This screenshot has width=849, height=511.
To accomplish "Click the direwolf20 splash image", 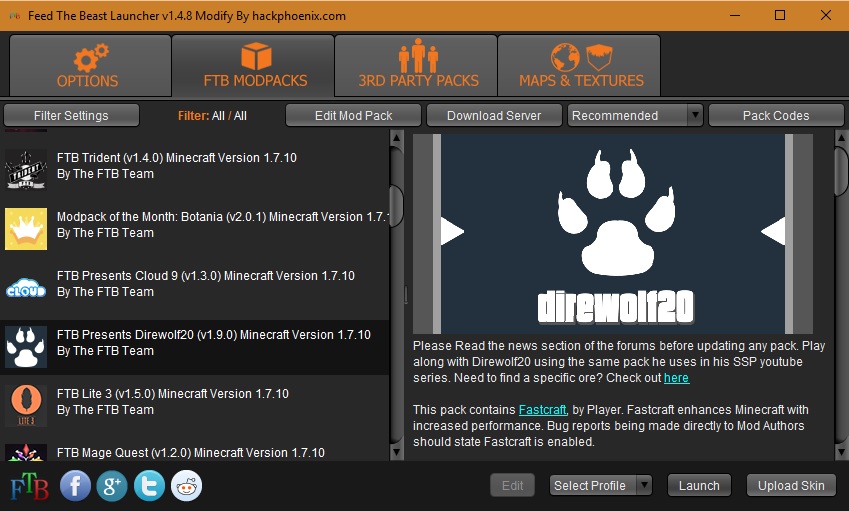I will pyautogui.click(x=613, y=233).
